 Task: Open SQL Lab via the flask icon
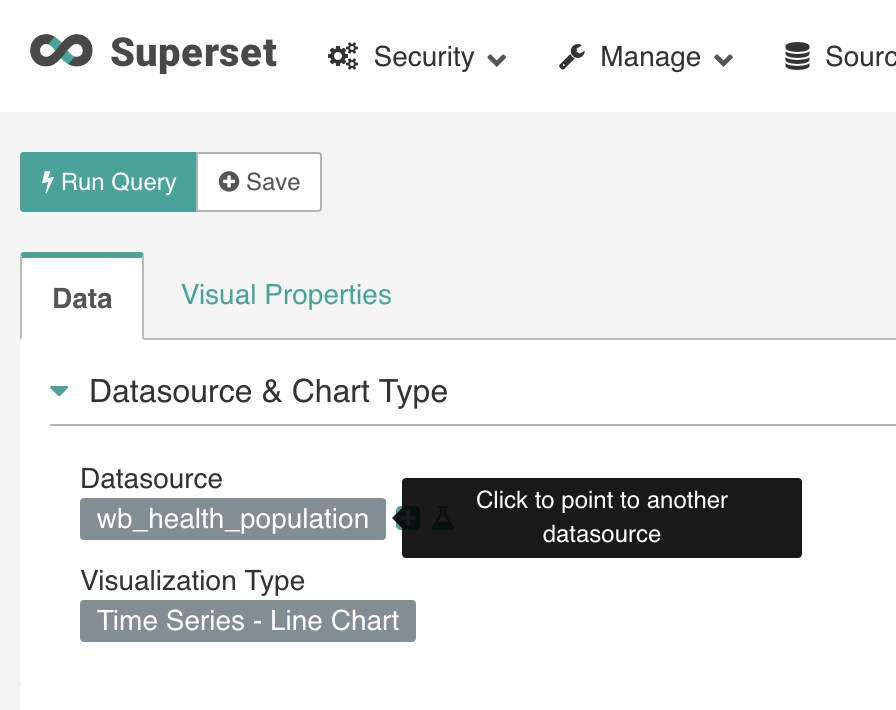click(442, 518)
